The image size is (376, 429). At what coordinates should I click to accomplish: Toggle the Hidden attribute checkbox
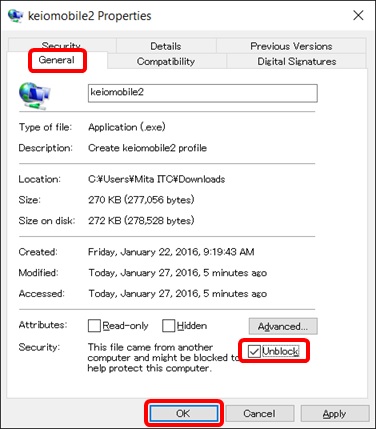(168, 326)
